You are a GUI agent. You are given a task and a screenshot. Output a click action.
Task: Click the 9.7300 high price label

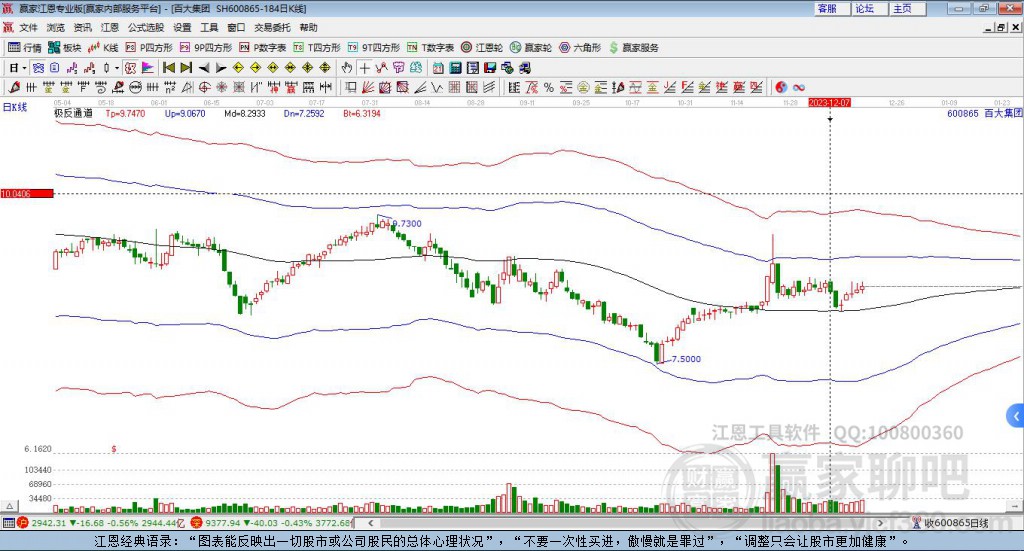(406, 223)
